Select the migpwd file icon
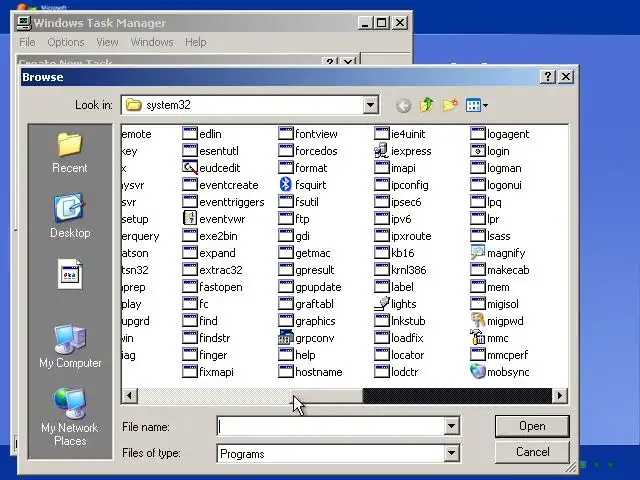 click(x=478, y=321)
